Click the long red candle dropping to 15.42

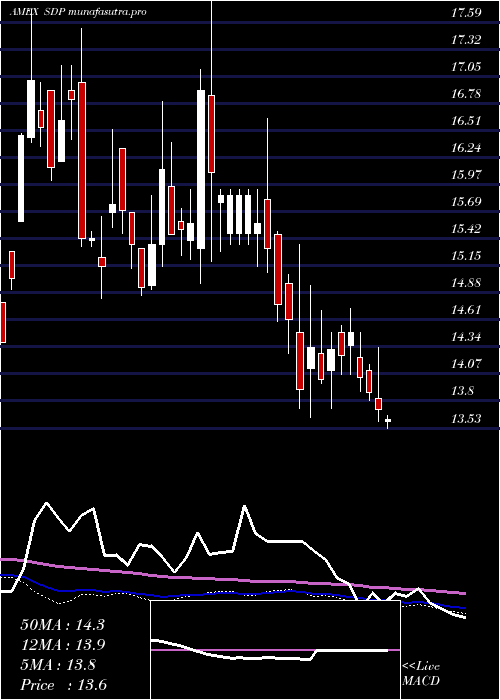coord(82,160)
